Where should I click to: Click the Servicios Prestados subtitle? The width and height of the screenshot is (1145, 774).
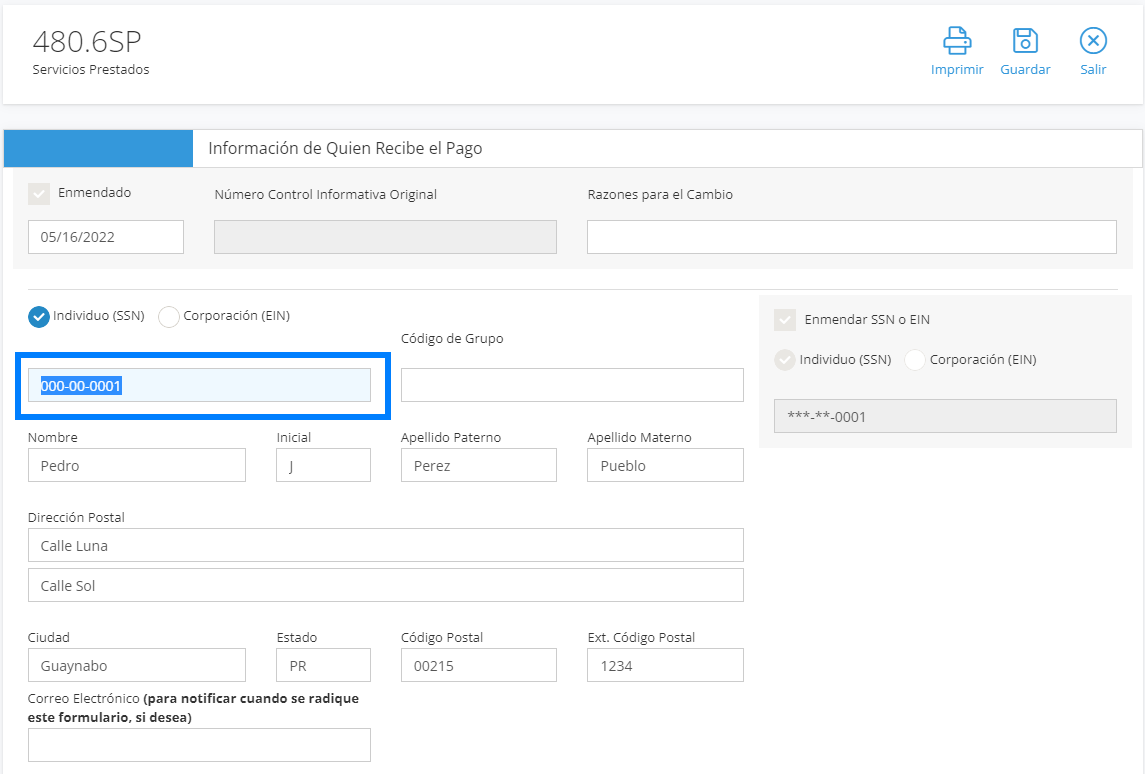pos(91,69)
